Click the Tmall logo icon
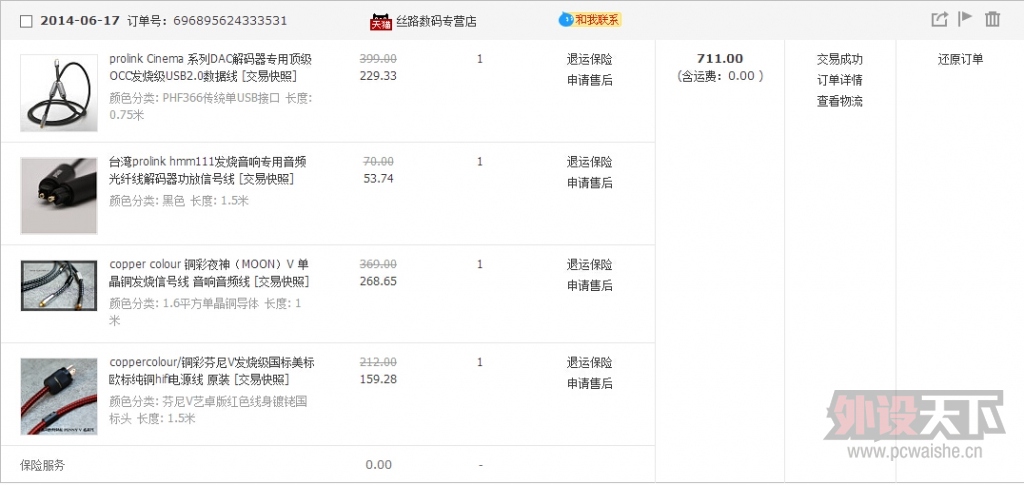The width and height of the screenshot is (1024, 485). click(x=381, y=21)
